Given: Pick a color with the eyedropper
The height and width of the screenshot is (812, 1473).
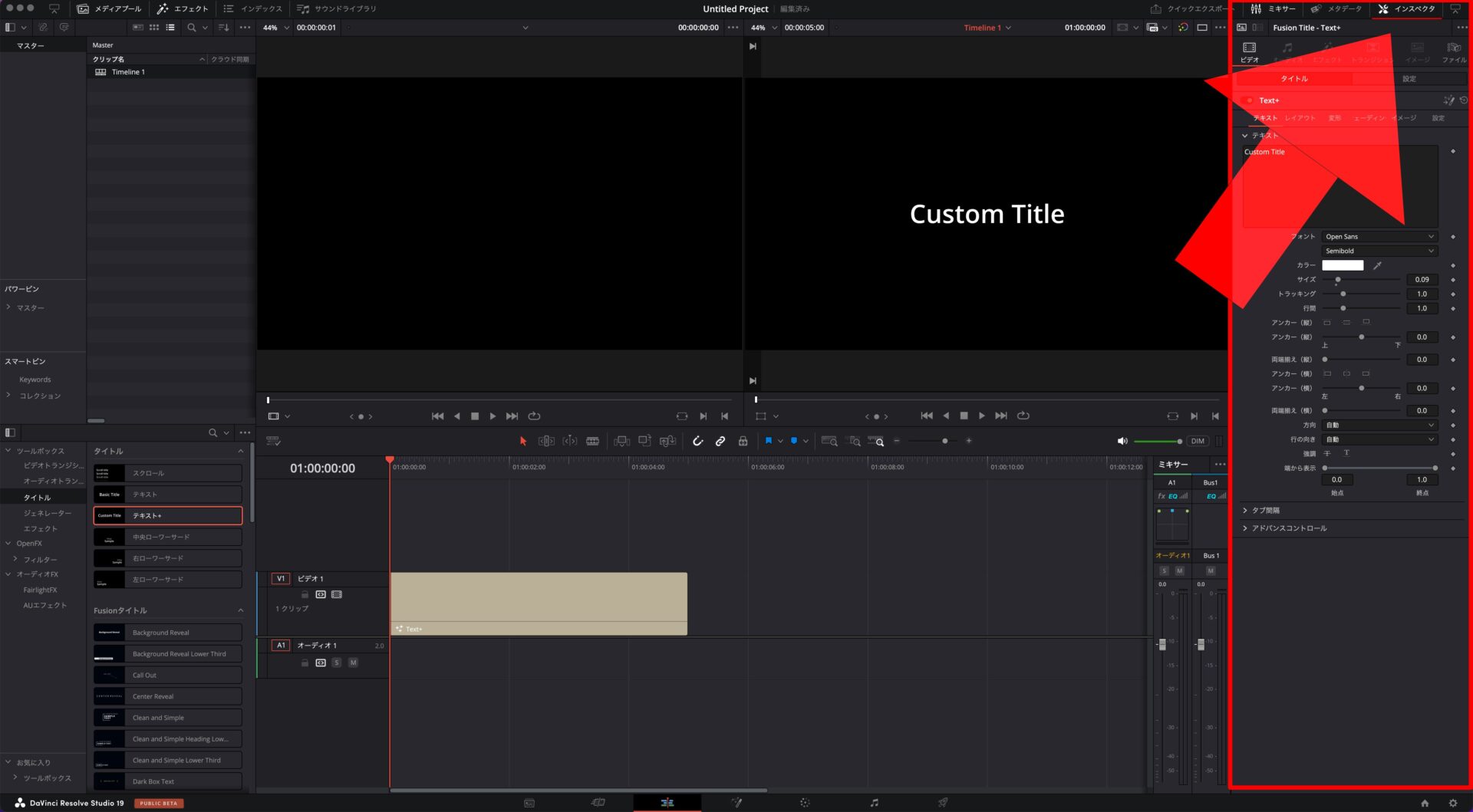Looking at the screenshot, I should [1377, 265].
